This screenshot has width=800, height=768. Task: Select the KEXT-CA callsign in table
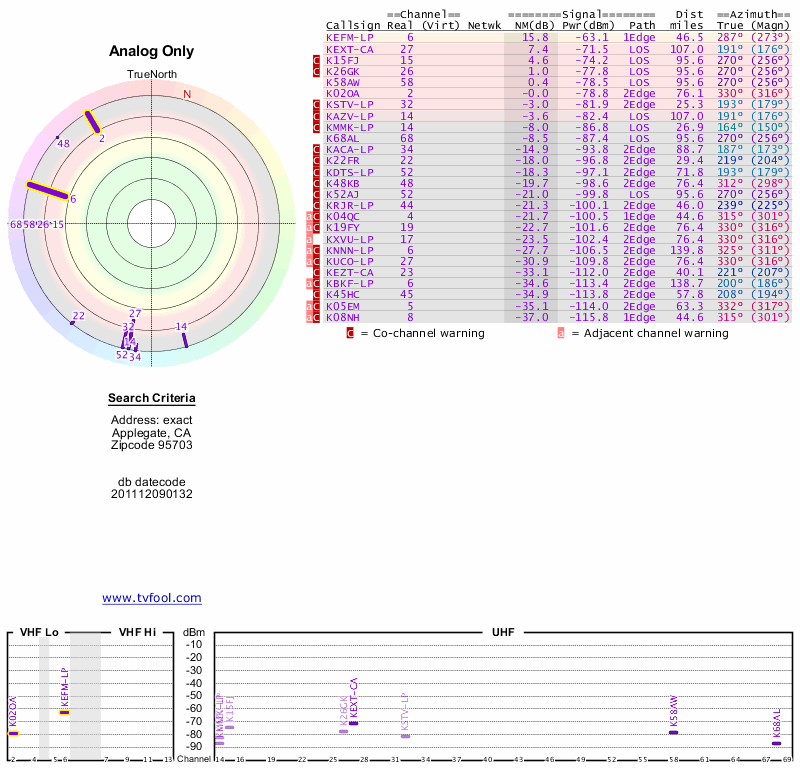point(350,48)
